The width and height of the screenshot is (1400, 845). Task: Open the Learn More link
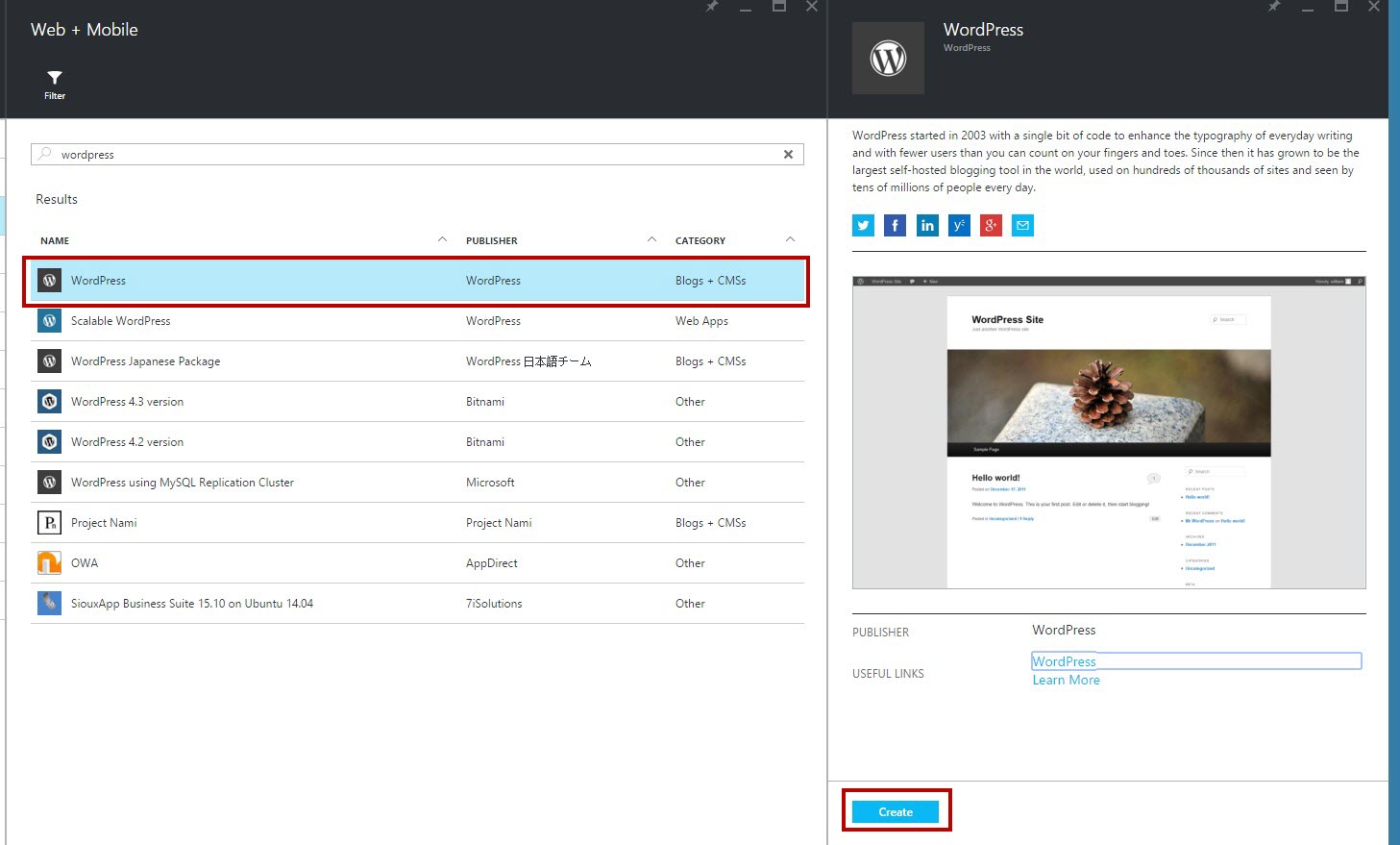(1066, 680)
